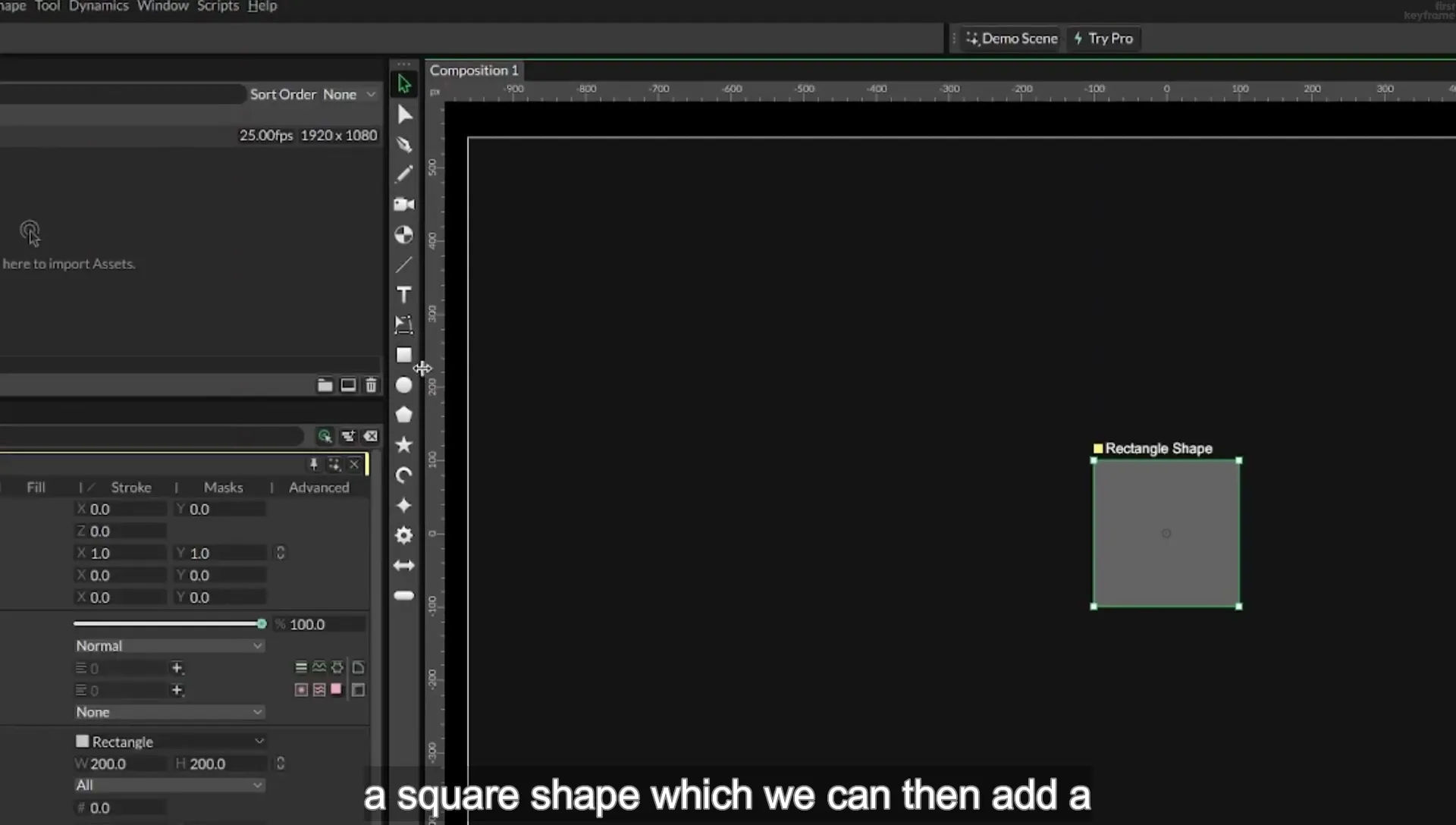This screenshot has width=1456, height=825.
Task: Select the Polygon shape tool
Action: coord(404,415)
